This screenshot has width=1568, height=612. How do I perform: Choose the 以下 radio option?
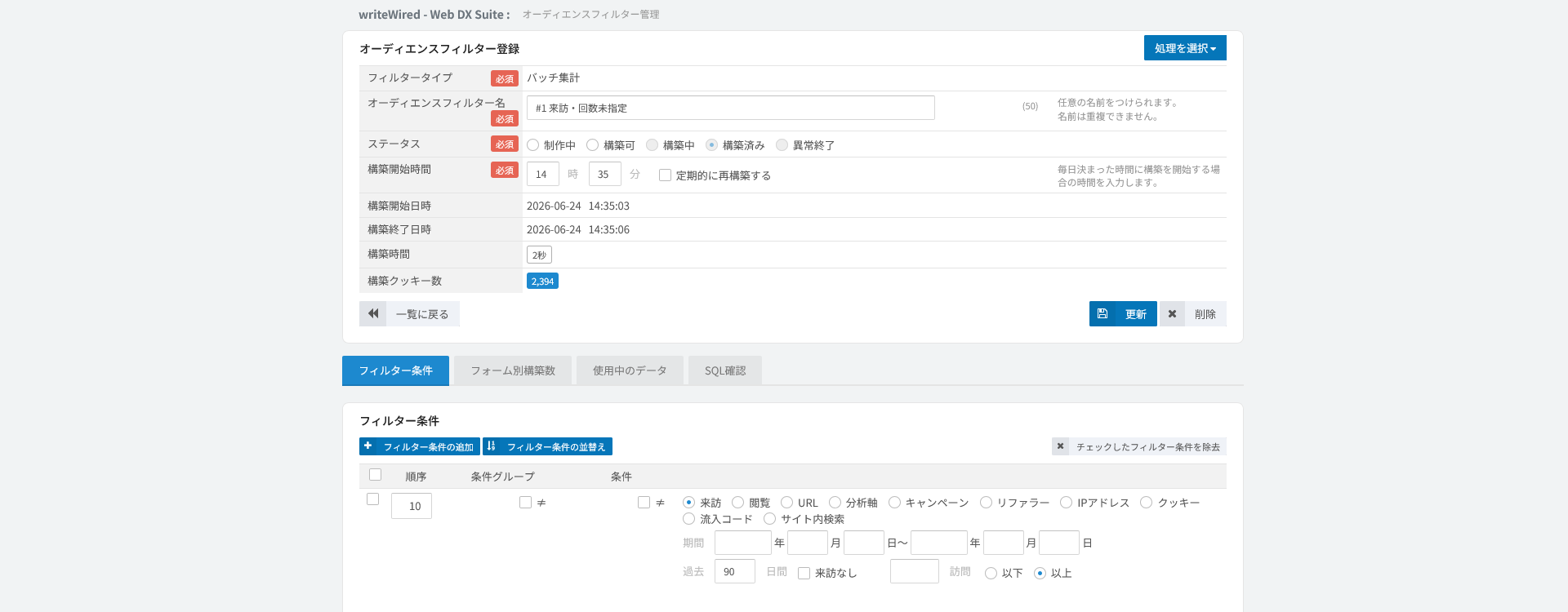click(991, 574)
